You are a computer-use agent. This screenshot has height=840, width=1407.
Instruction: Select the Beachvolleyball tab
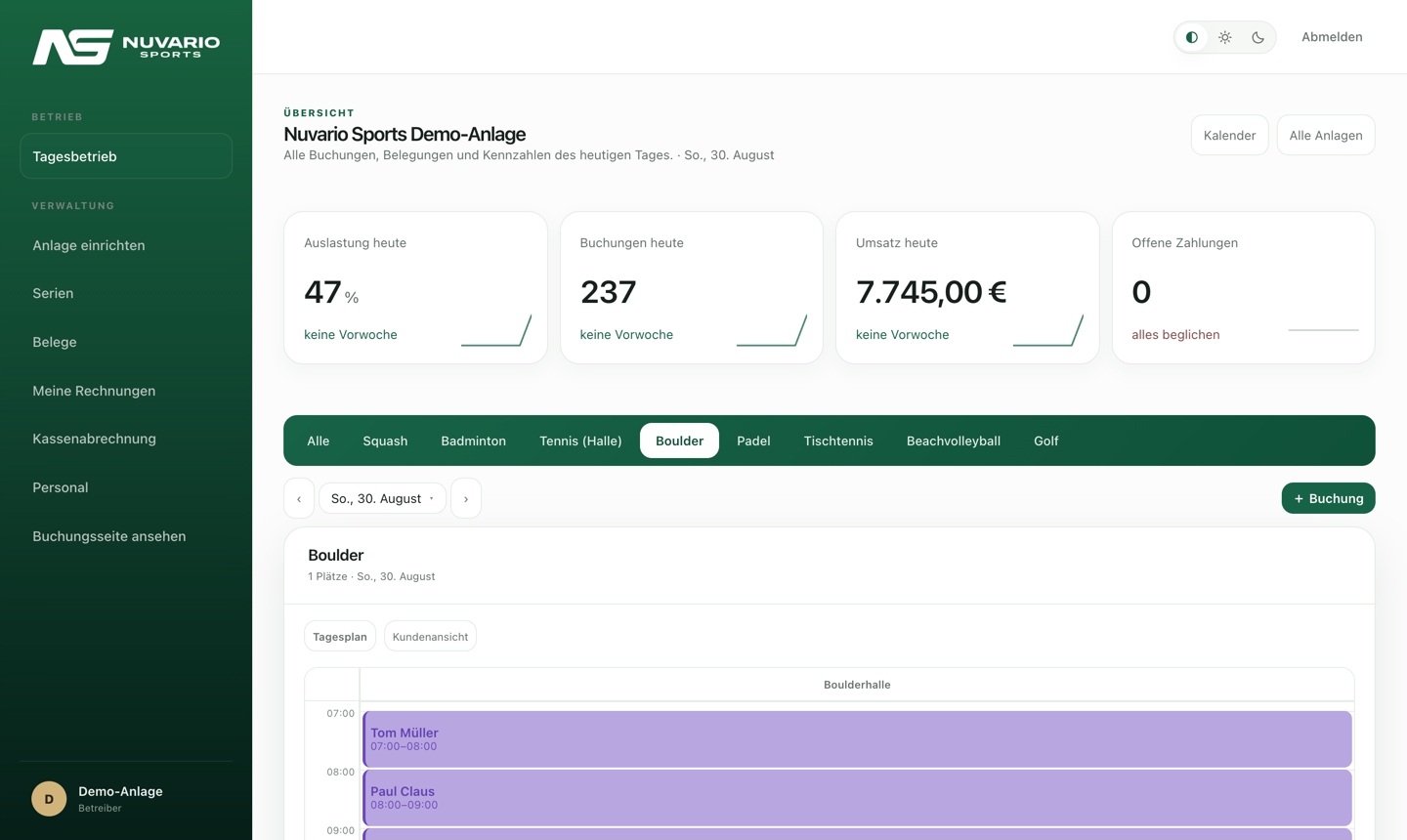[954, 441]
